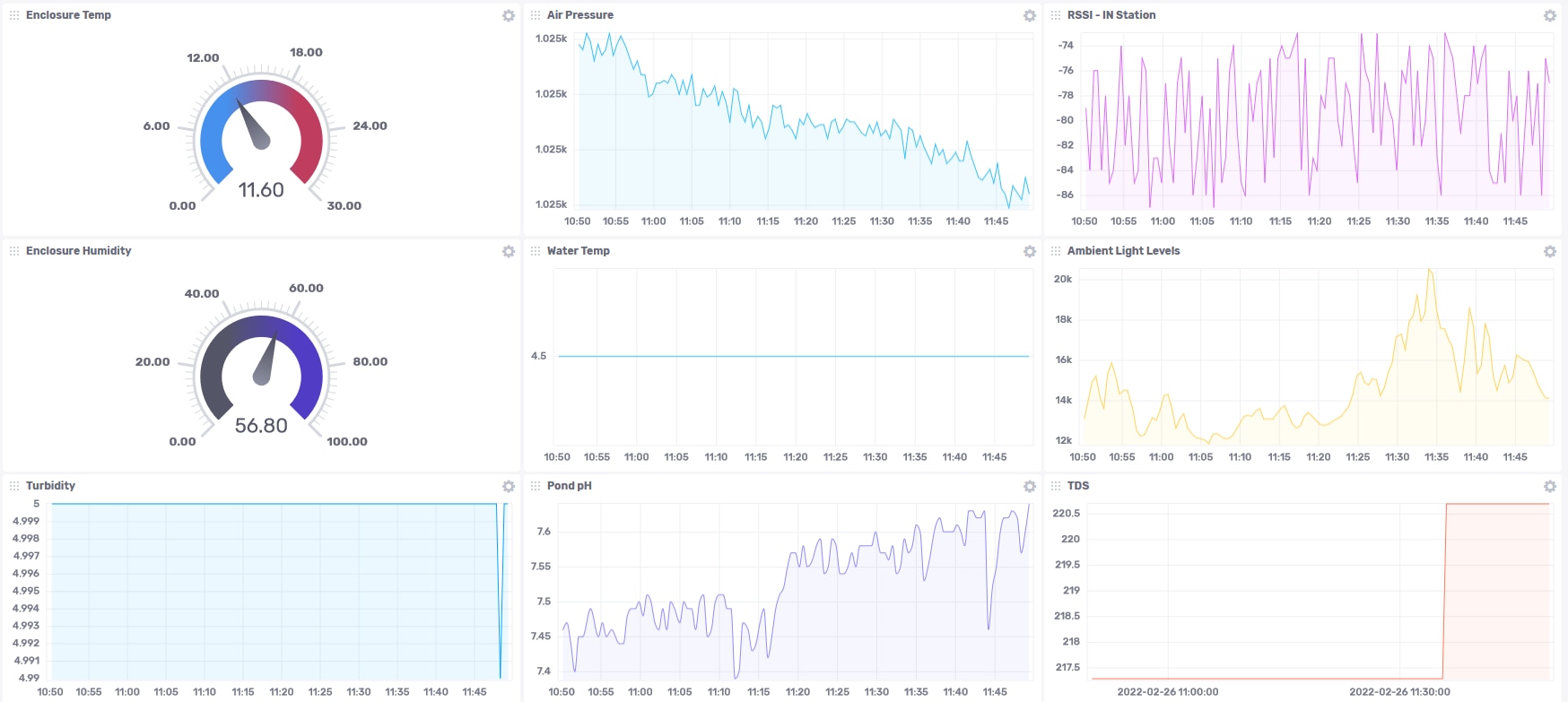Screen dimensions: 1568x702
Task: Click the Pond pH title
Action: pos(570,486)
